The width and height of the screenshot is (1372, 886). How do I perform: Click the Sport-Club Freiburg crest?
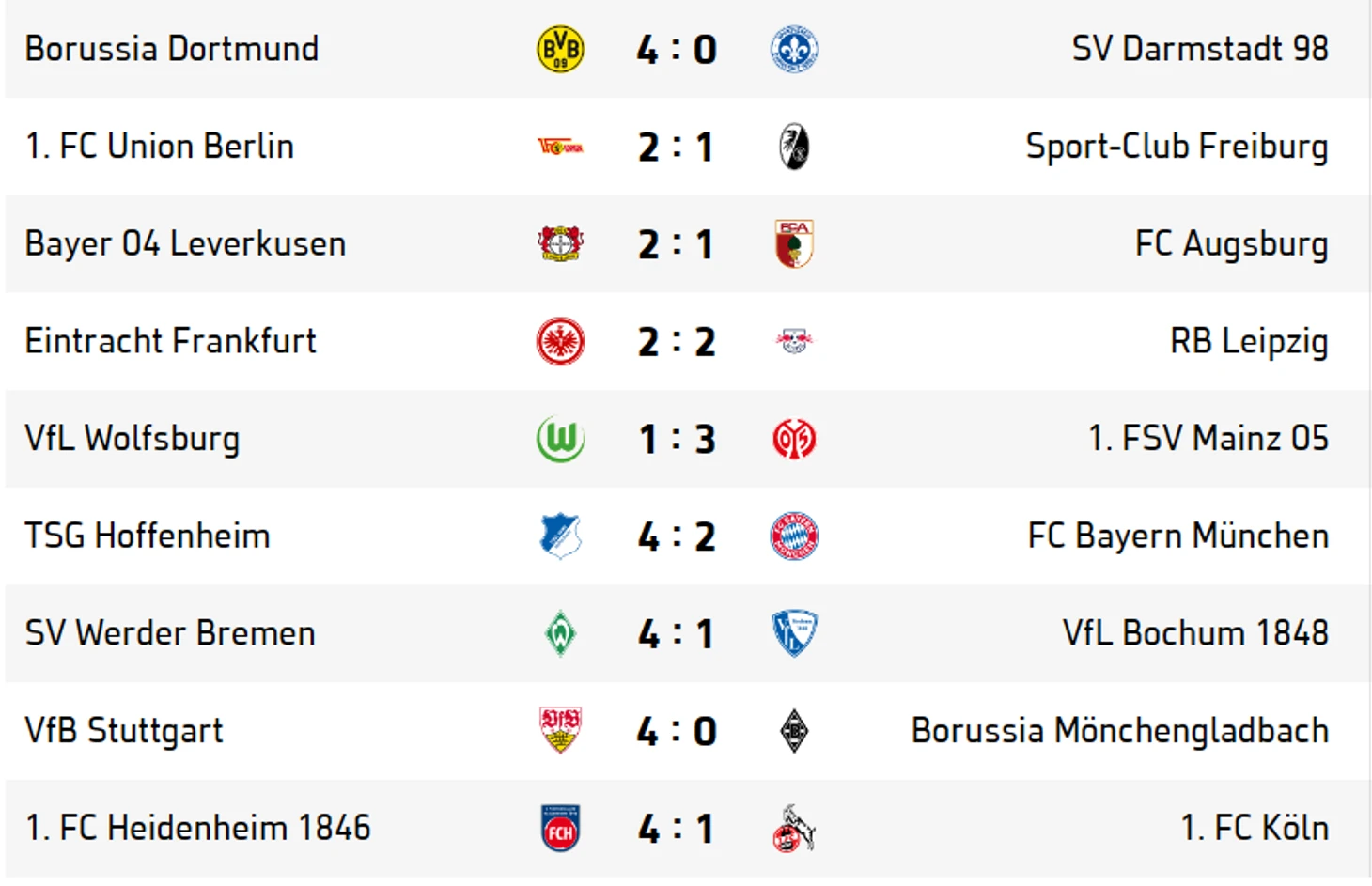(x=794, y=147)
